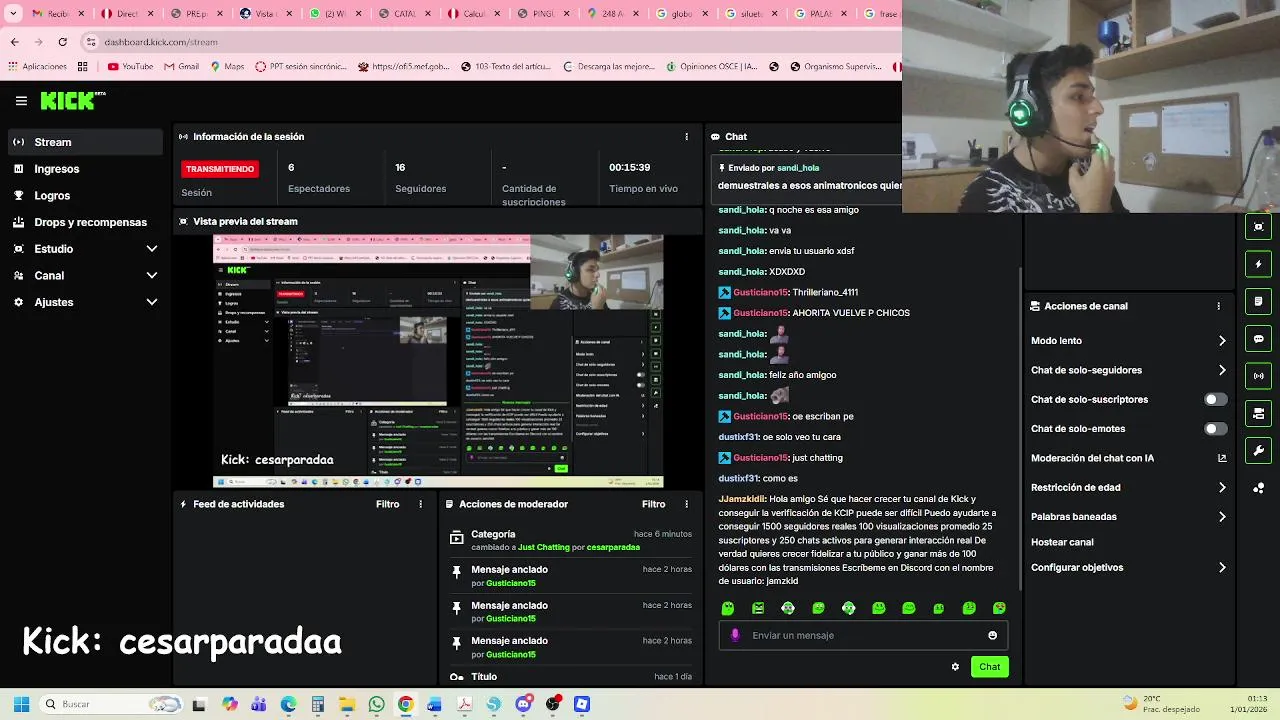
Task: Expand Palabras baneadas options
Action: pyautogui.click(x=1222, y=517)
